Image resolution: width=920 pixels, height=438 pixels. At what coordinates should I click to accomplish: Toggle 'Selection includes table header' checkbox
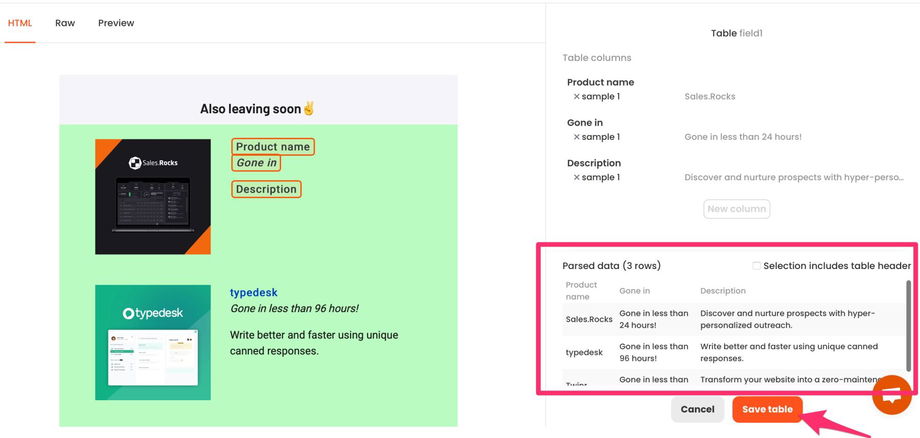coord(757,266)
